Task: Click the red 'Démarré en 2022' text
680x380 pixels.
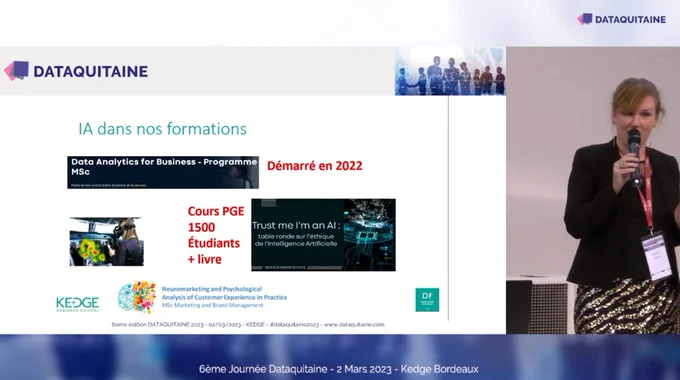Action: (314, 166)
